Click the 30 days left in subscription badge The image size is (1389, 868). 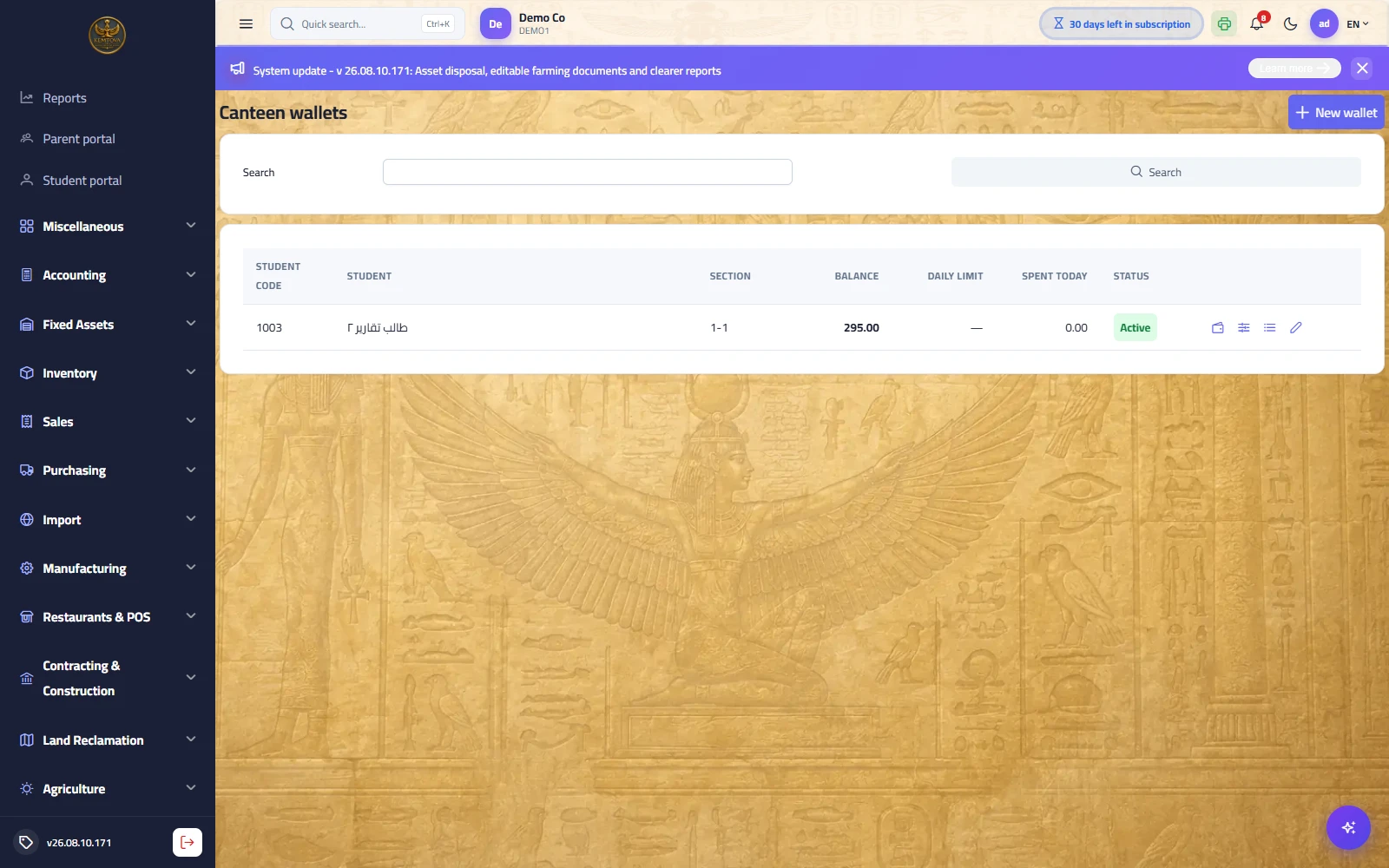1122,24
